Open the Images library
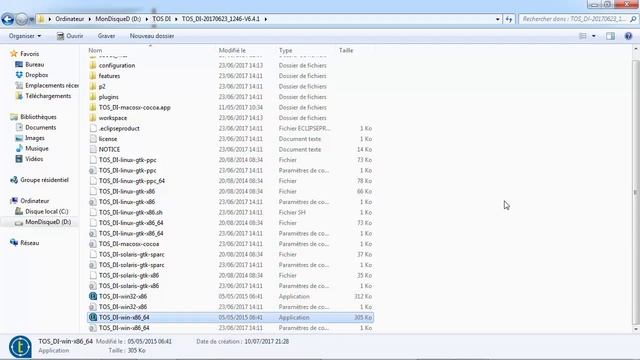640x360 pixels. 30,138
